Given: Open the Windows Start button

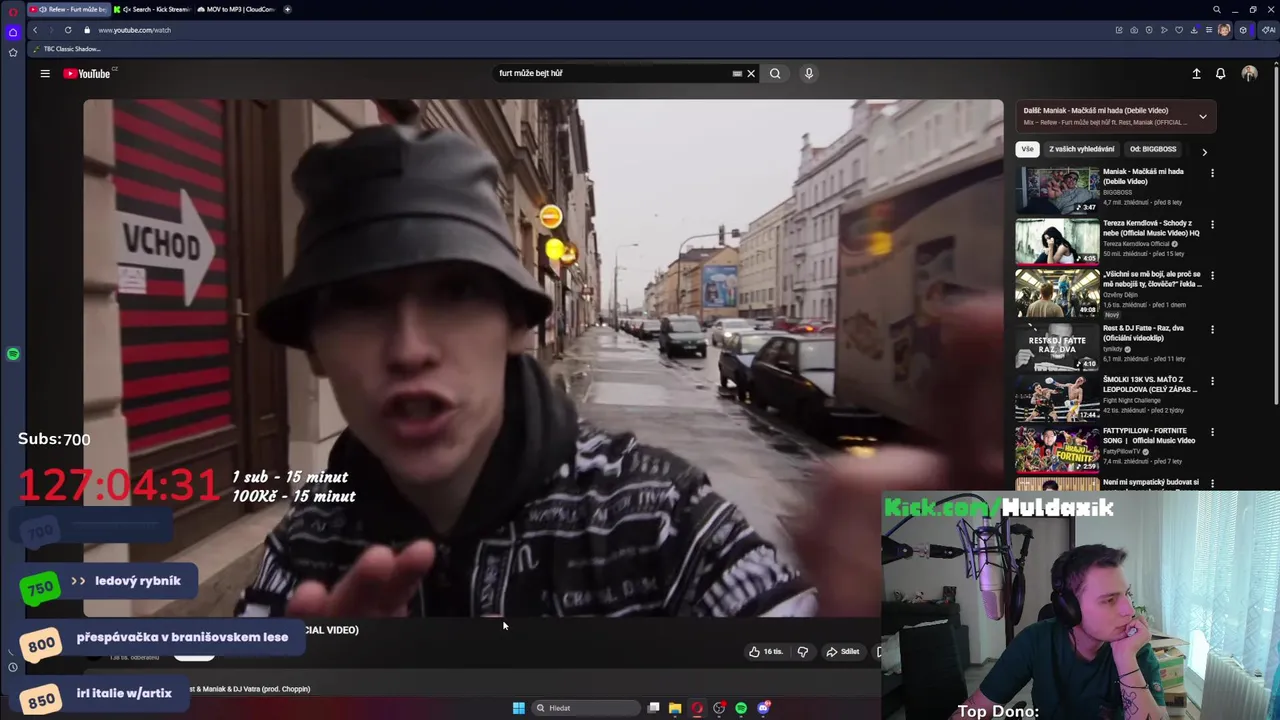Looking at the screenshot, I should [x=518, y=708].
